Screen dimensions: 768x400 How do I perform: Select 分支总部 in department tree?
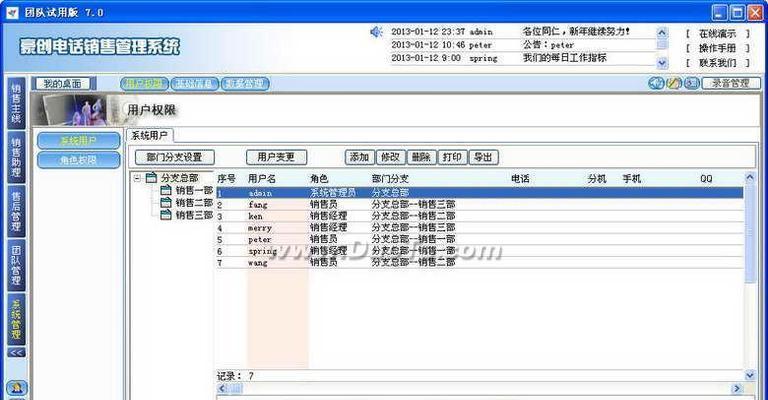[179, 178]
